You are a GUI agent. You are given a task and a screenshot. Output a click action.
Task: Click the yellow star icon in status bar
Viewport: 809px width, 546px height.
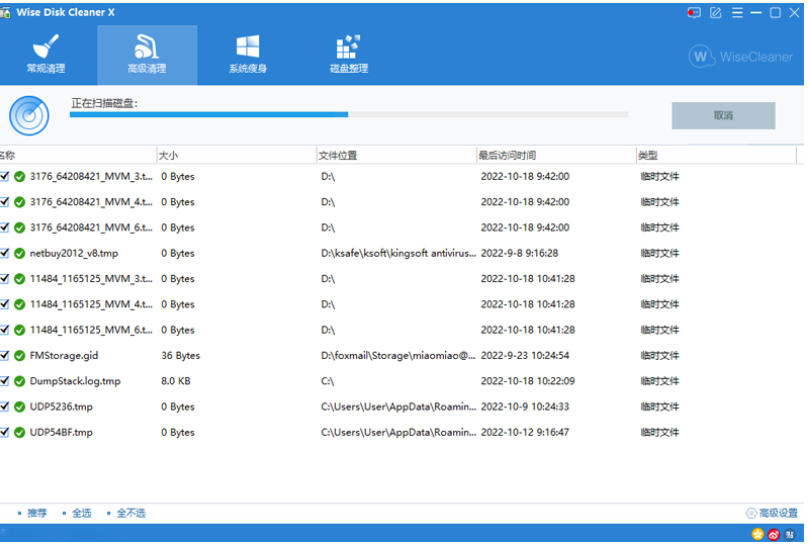[757, 534]
